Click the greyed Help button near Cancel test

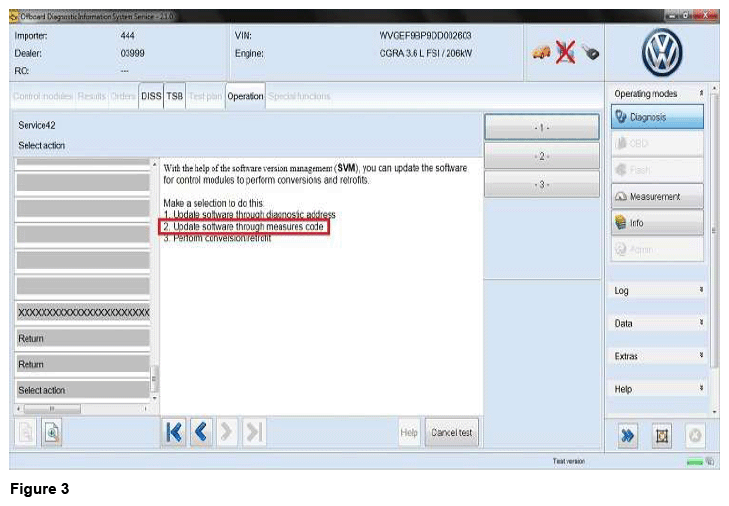pos(409,433)
